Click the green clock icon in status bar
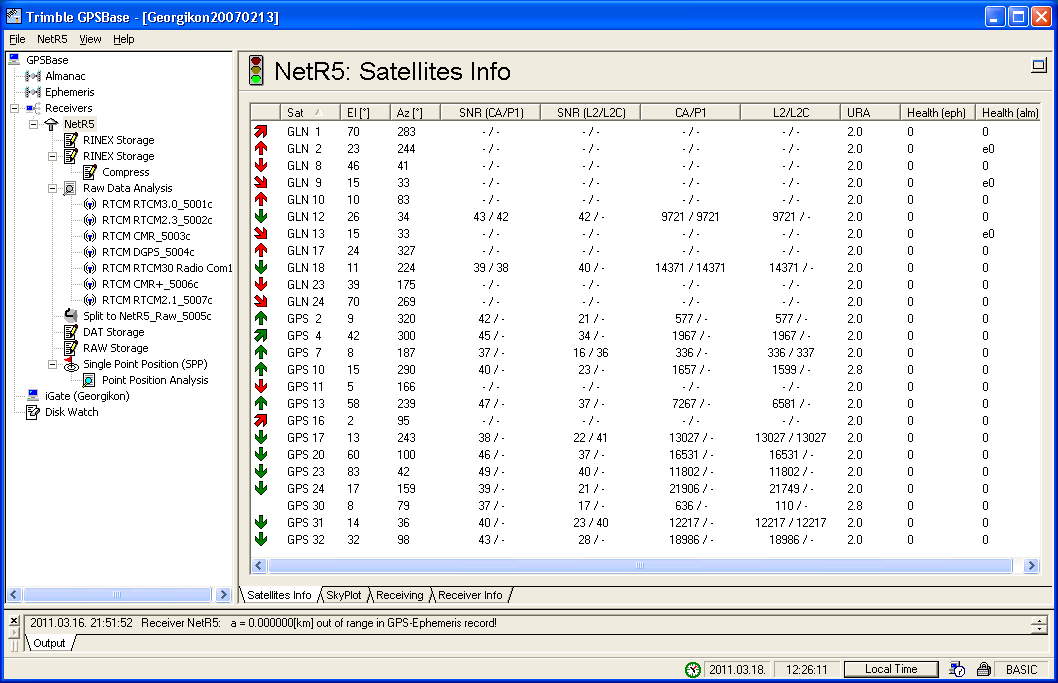Image resolution: width=1058 pixels, height=683 pixels. coord(693,670)
